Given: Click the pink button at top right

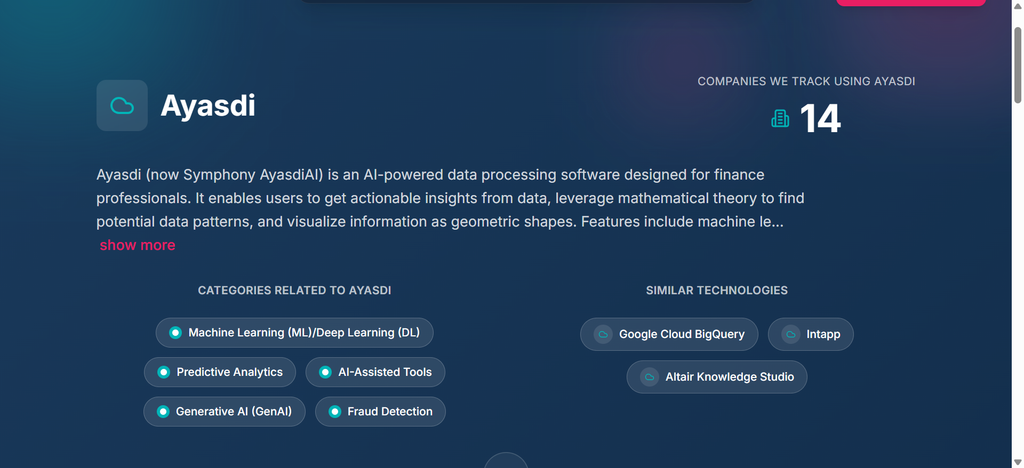Looking at the screenshot, I should point(911,3).
